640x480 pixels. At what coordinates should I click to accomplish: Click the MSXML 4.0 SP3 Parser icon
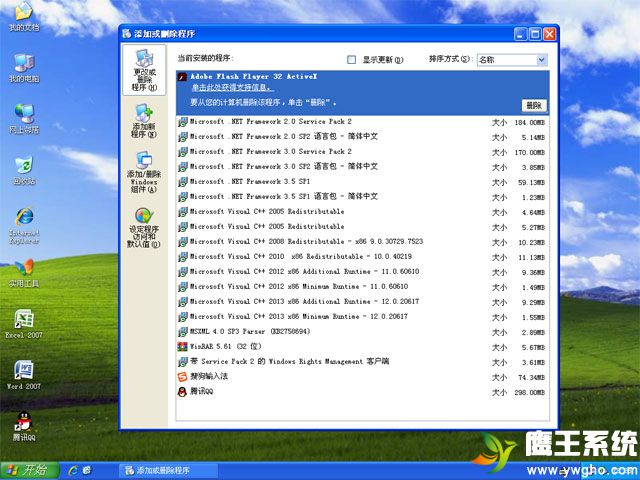182,331
